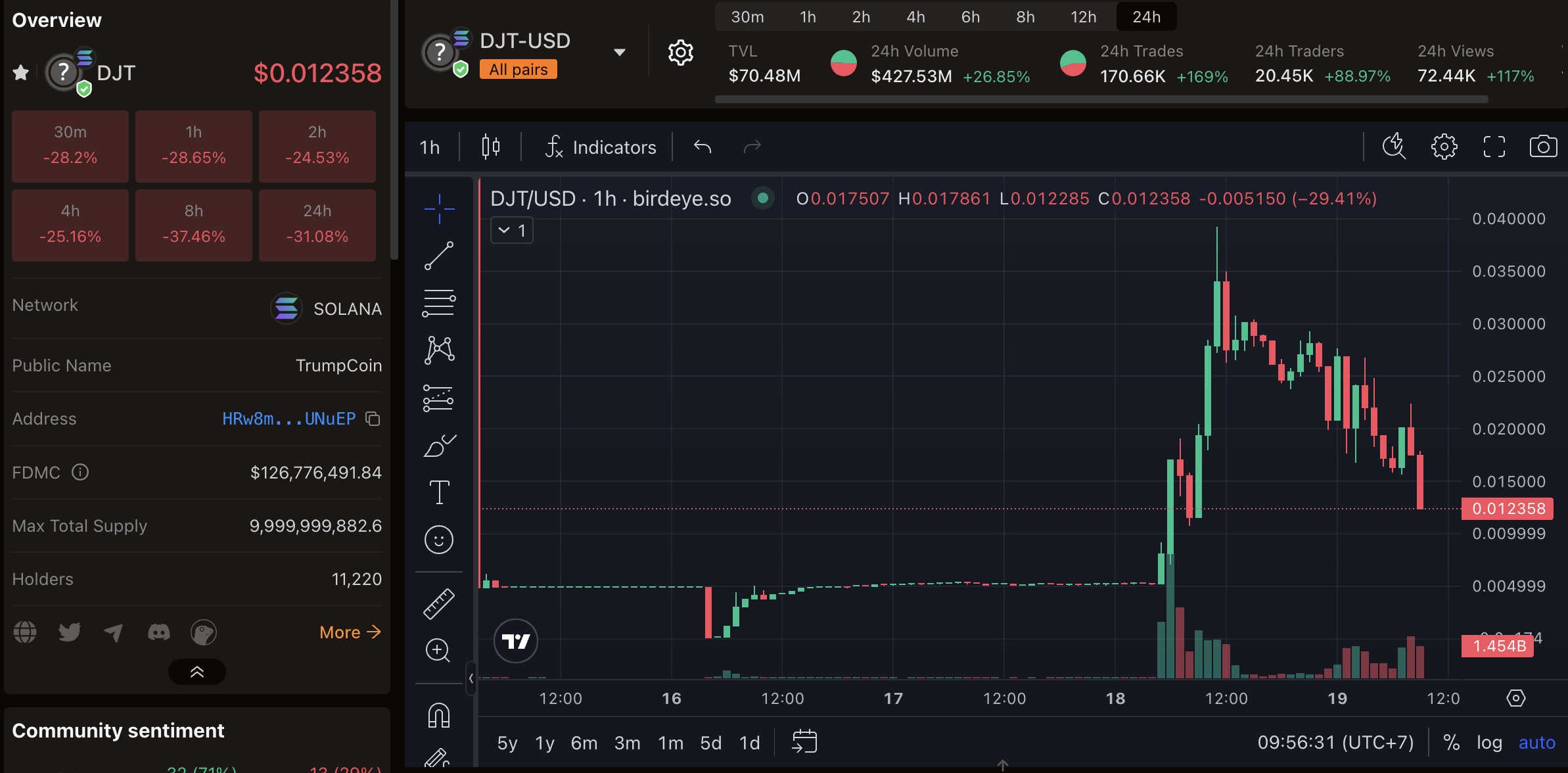
Task: Expand the DJT-USD pair dropdown
Action: coord(619,52)
